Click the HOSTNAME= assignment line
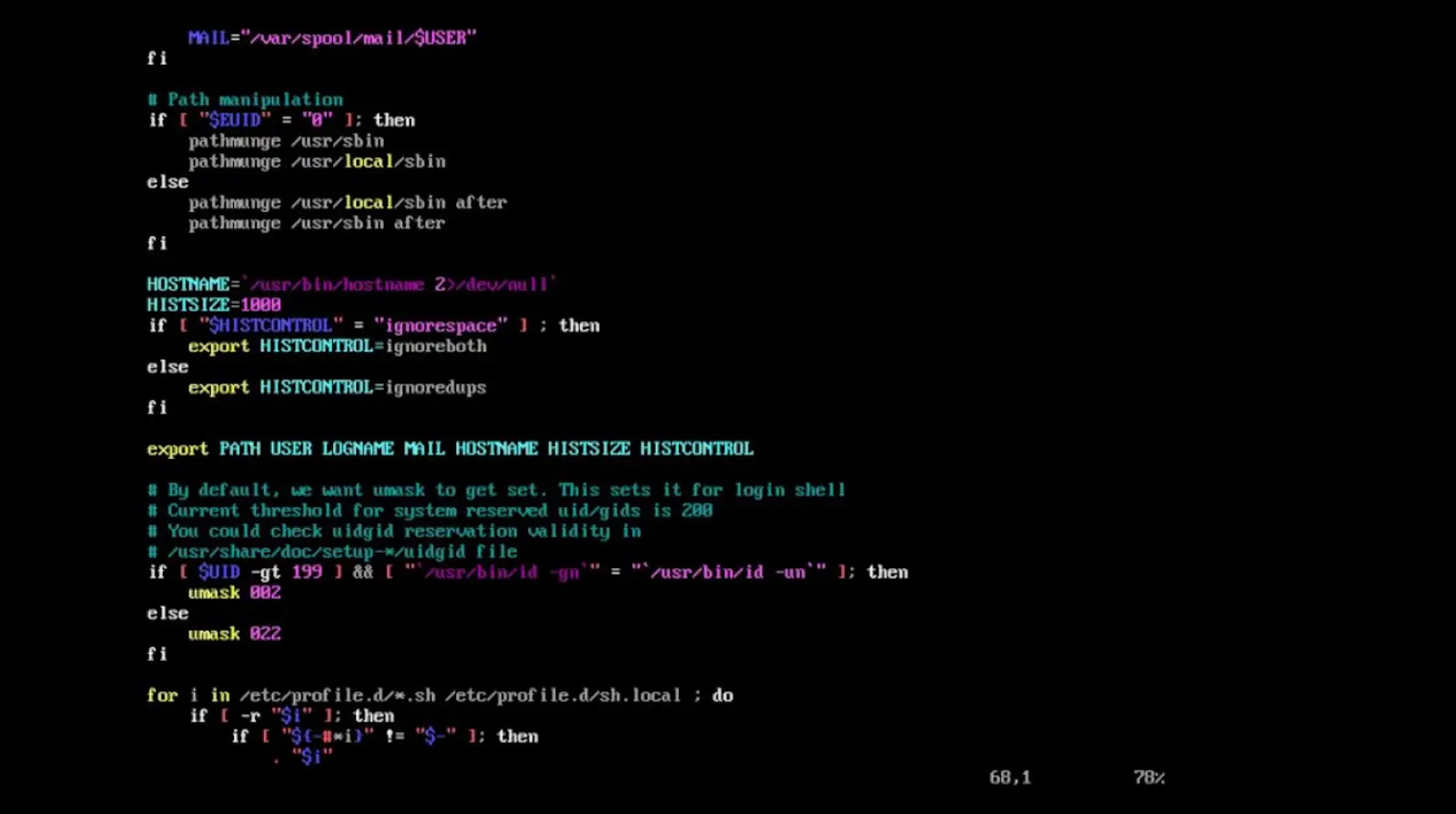The height and width of the screenshot is (814, 1456). (351, 284)
